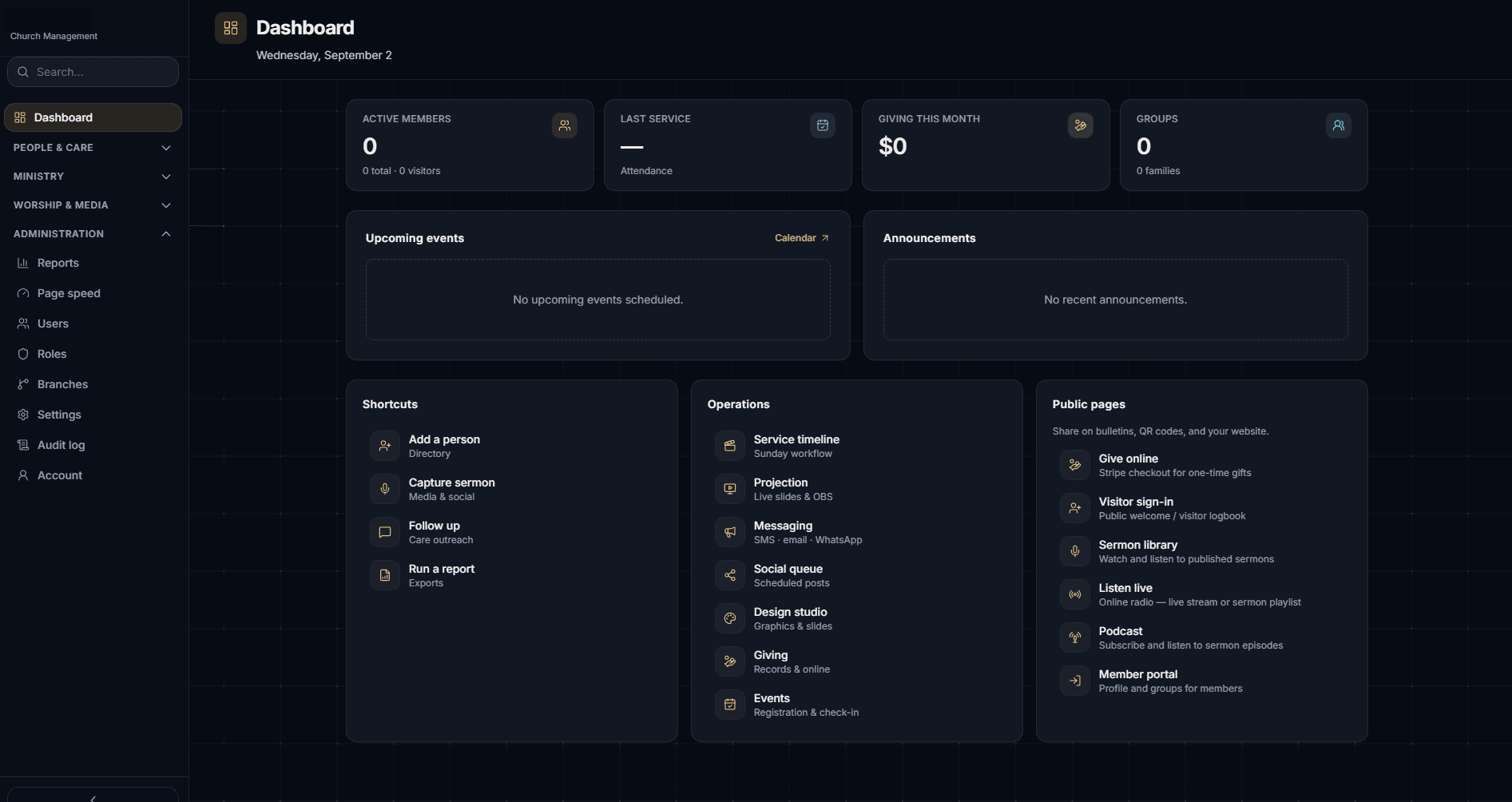This screenshot has width=1512, height=802.
Task: Open the Calendar link in Upcoming events
Action: [x=802, y=238]
